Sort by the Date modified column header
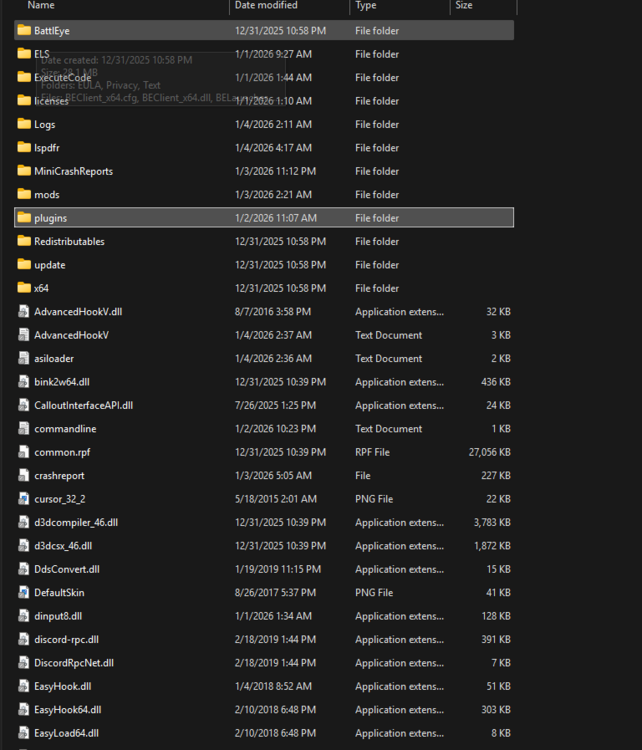Viewport: 642px width, 750px height. click(x=266, y=5)
